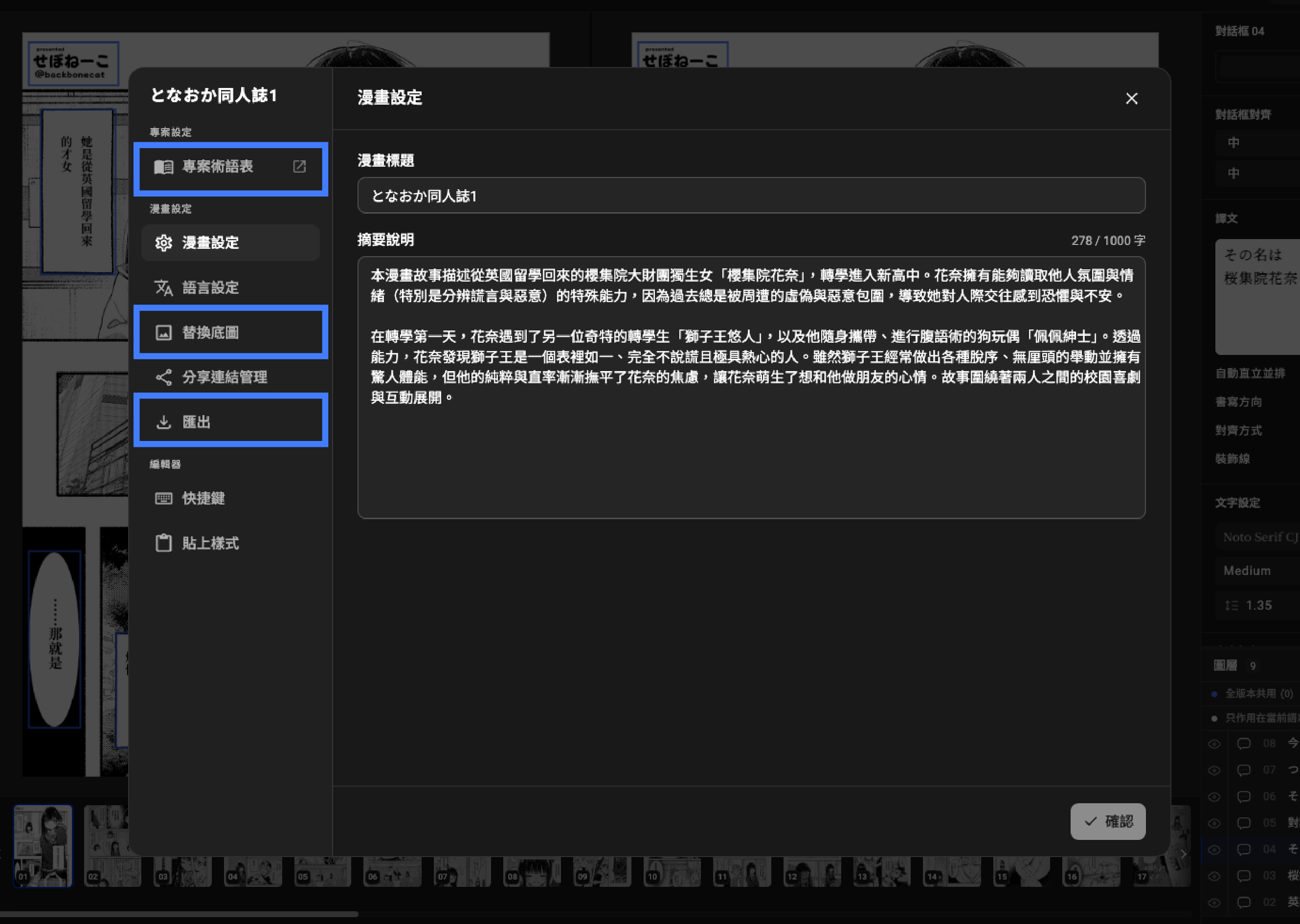
Task: Click the image icon next to 替換底圖
Action: 164,332
